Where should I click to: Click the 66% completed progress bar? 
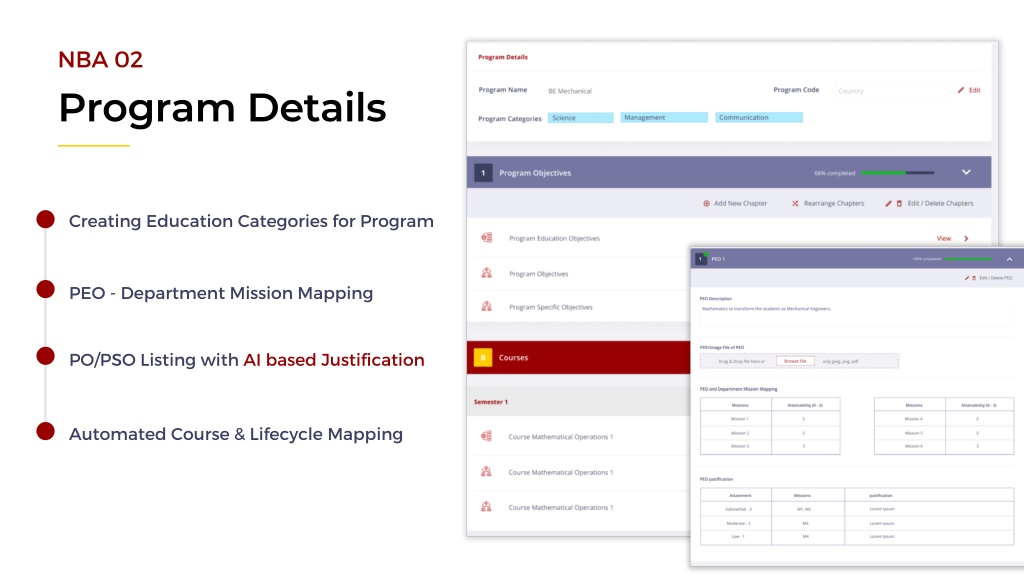(897, 173)
